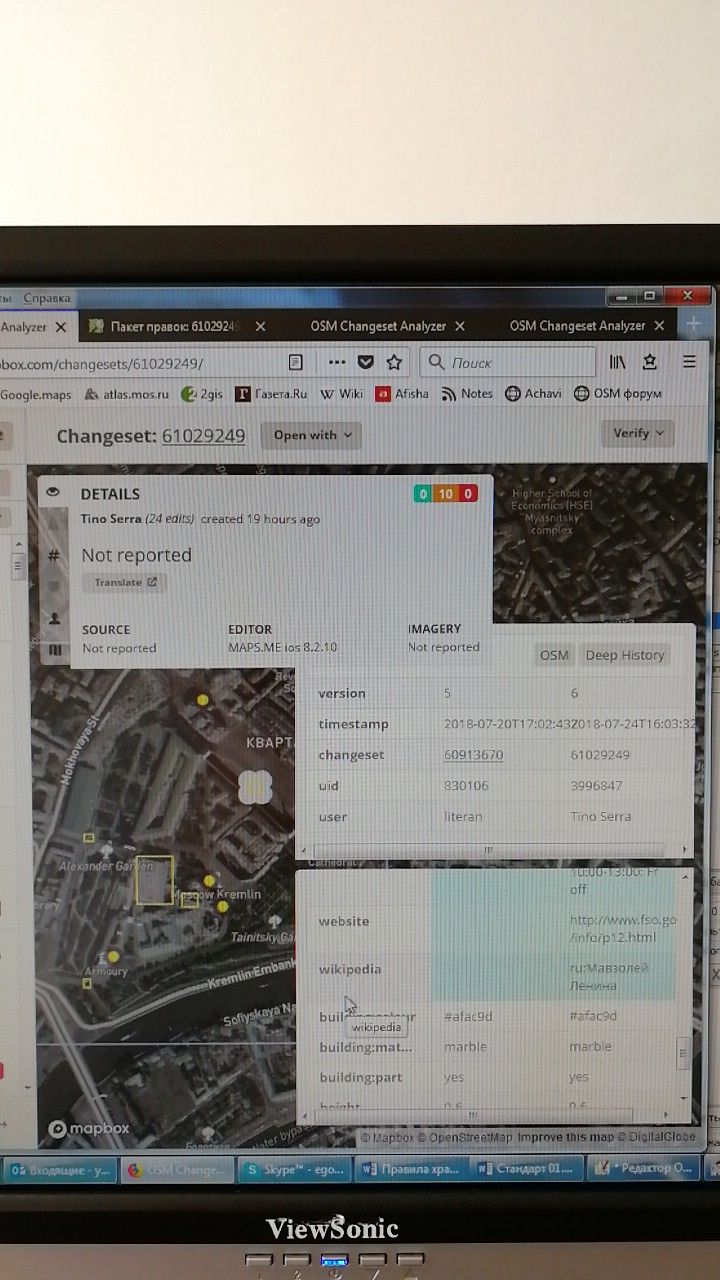
Task: Open 2gis bookmark
Action: [x=202, y=394]
